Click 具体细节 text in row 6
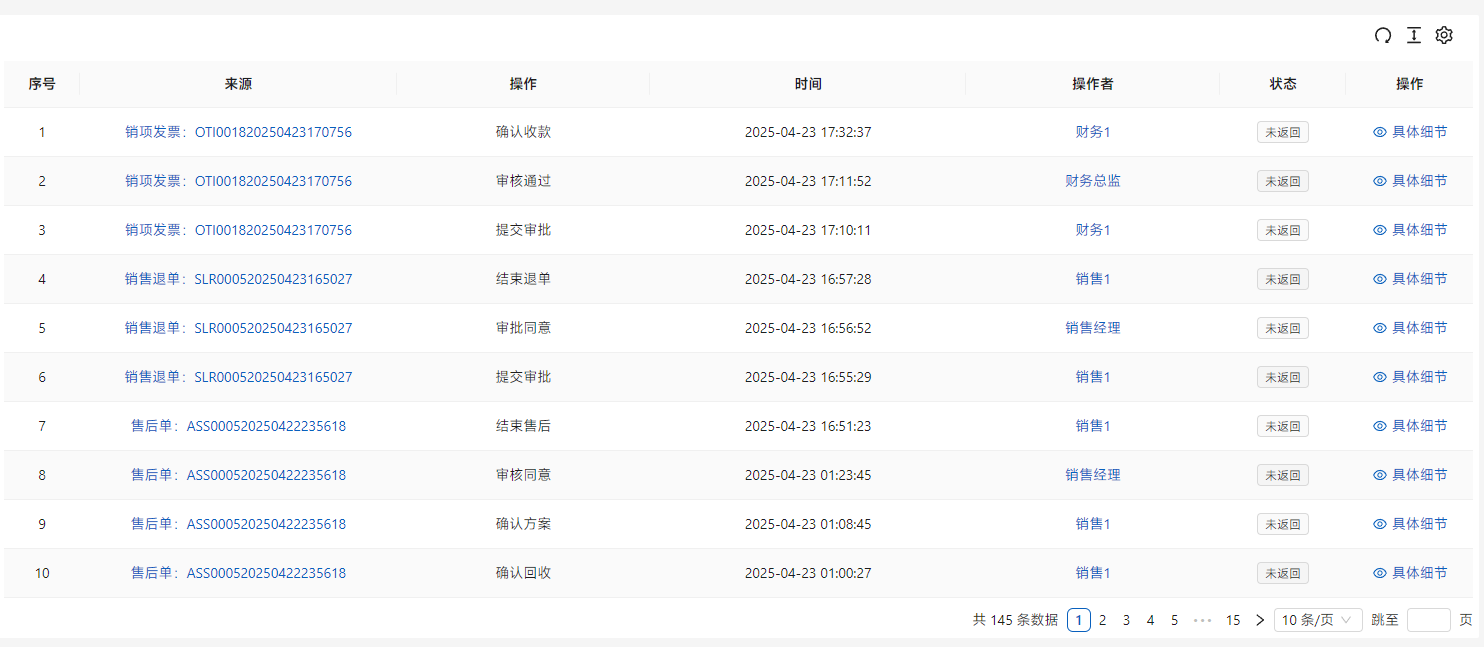The width and height of the screenshot is (1484, 647). [x=1419, y=377]
